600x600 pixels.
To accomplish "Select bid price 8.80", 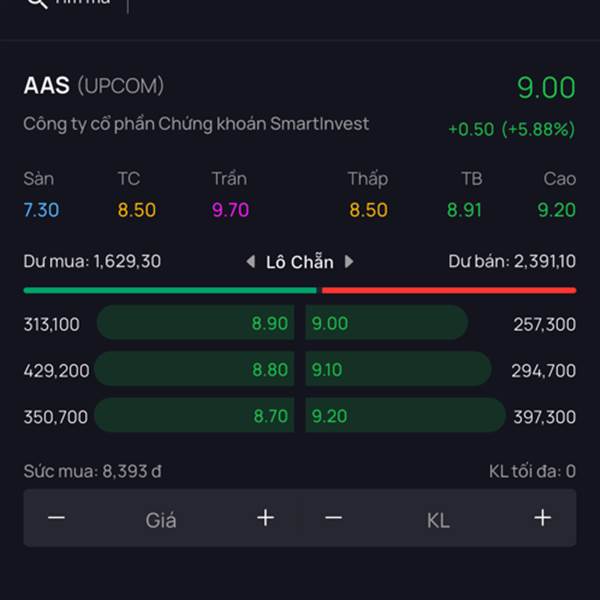I will click(x=270, y=370).
